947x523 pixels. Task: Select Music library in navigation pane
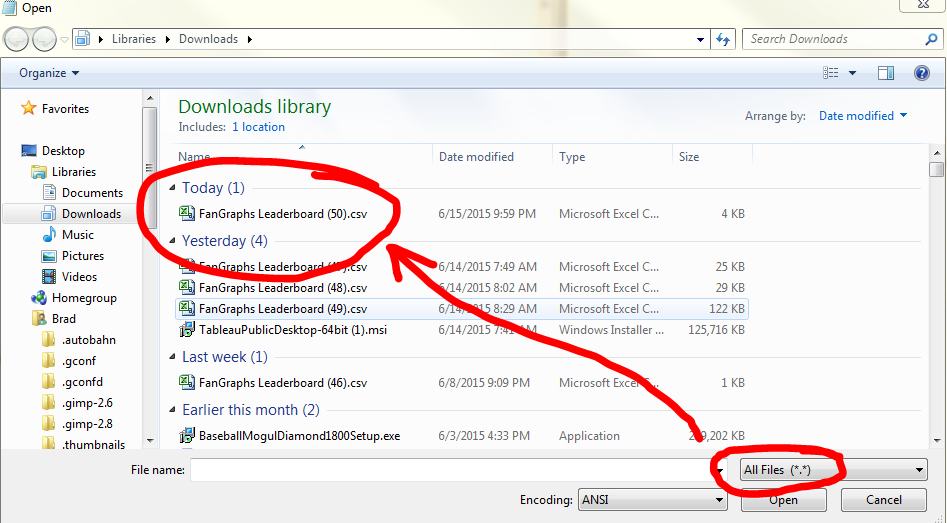tap(78, 235)
